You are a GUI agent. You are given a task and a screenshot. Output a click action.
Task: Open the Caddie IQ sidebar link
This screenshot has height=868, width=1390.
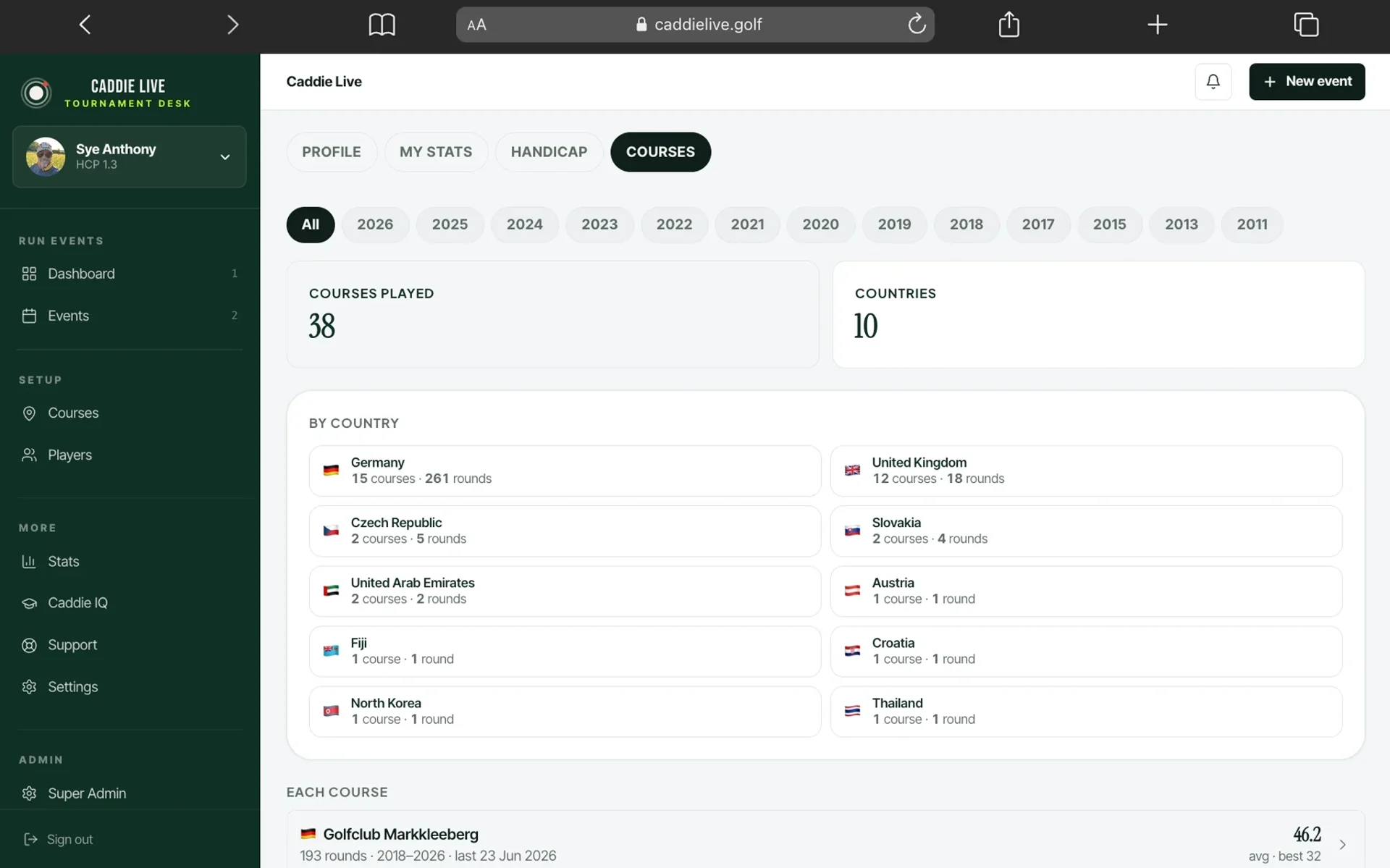click(x=129, y=602)
